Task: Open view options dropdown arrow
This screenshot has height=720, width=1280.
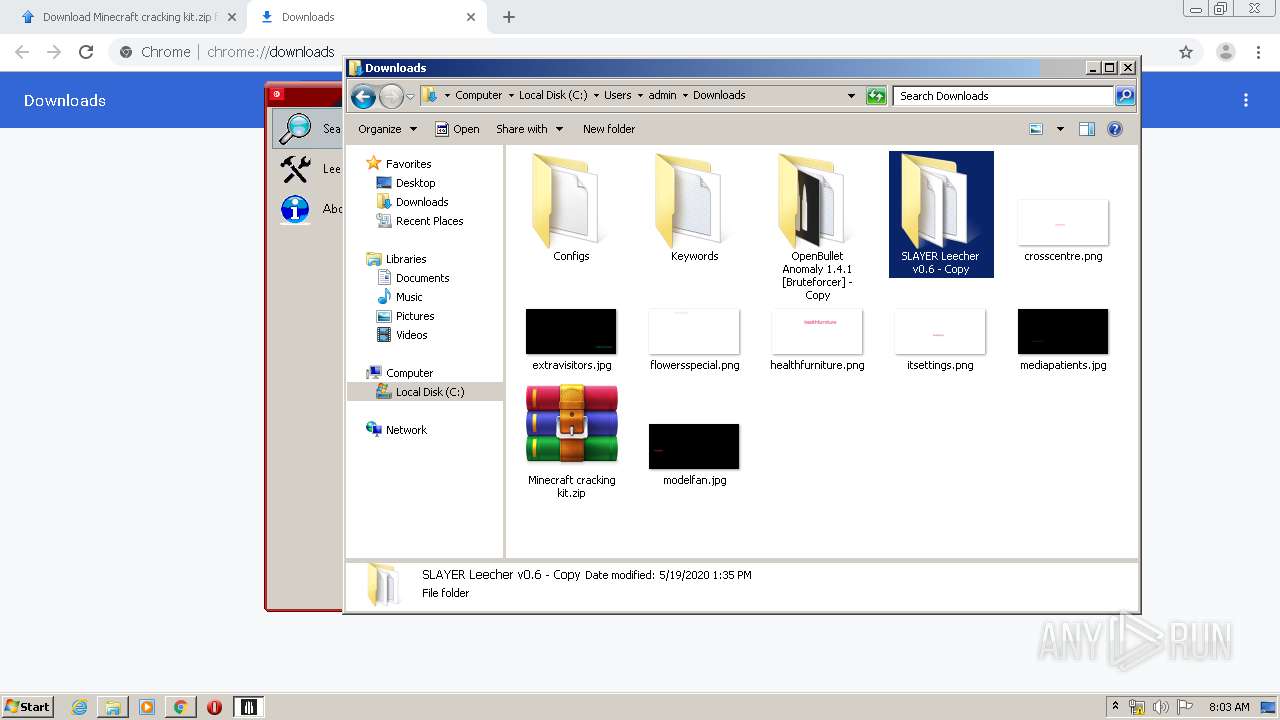Action: pyautogui.click(x=1060, y=129)
